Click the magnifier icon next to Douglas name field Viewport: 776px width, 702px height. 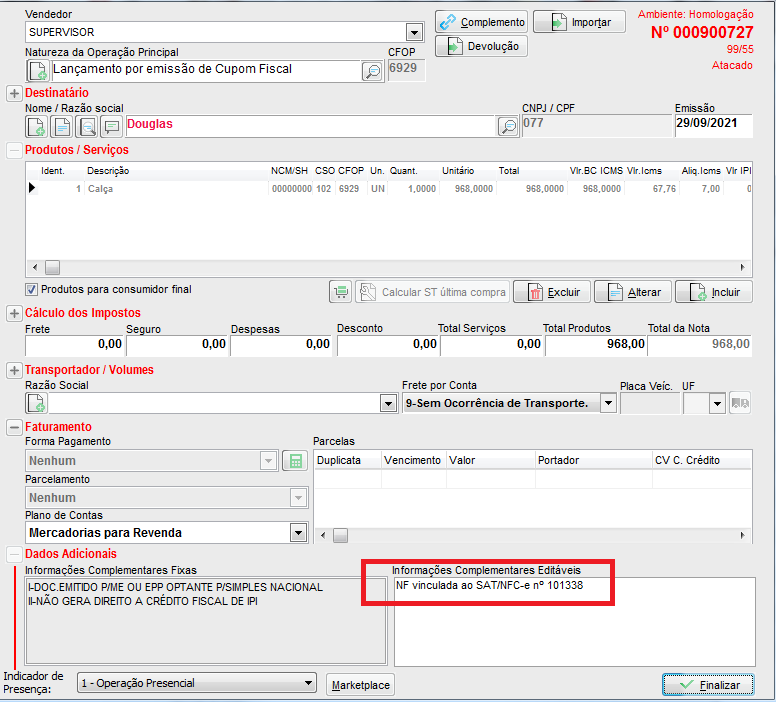point(508,126)
